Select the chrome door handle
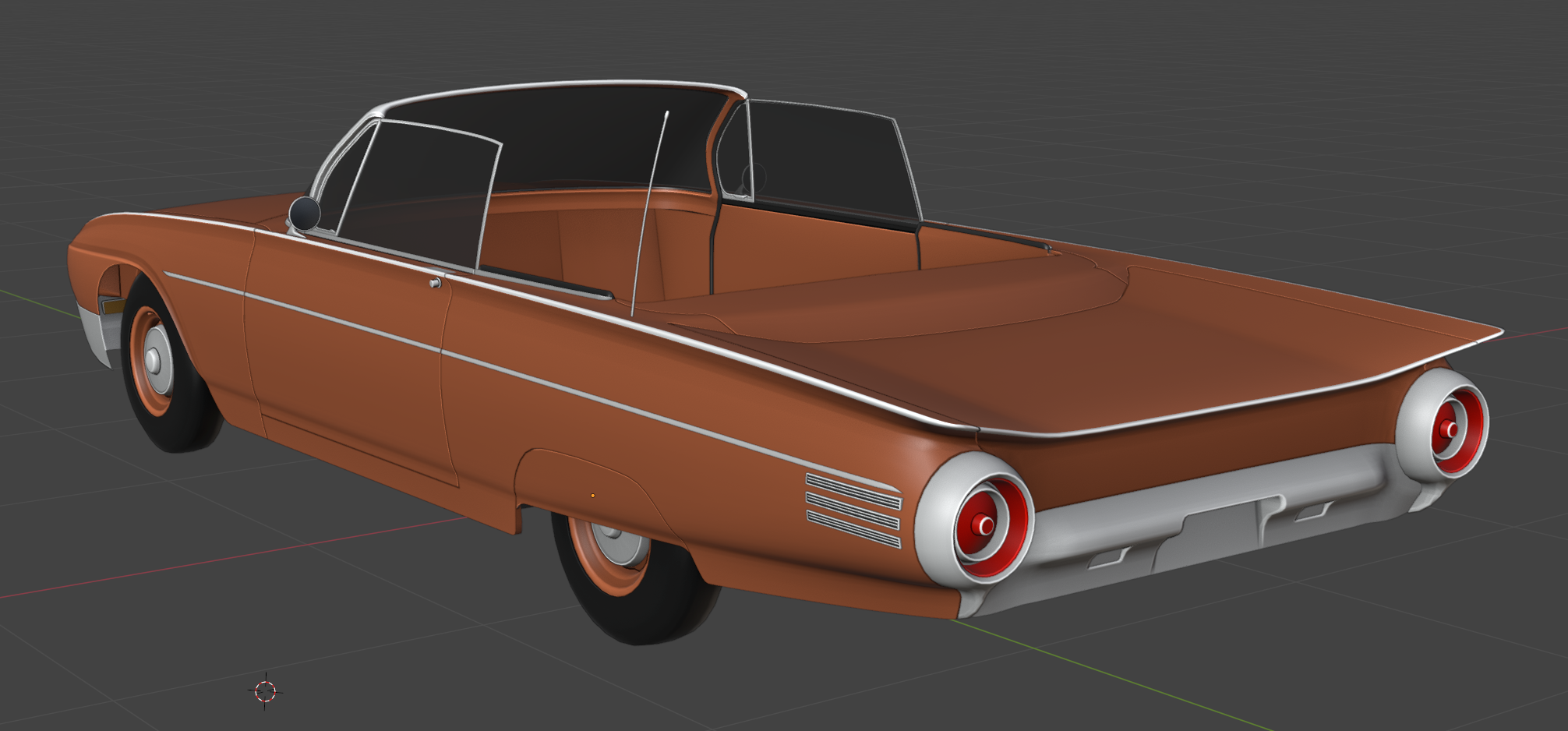 436,282
